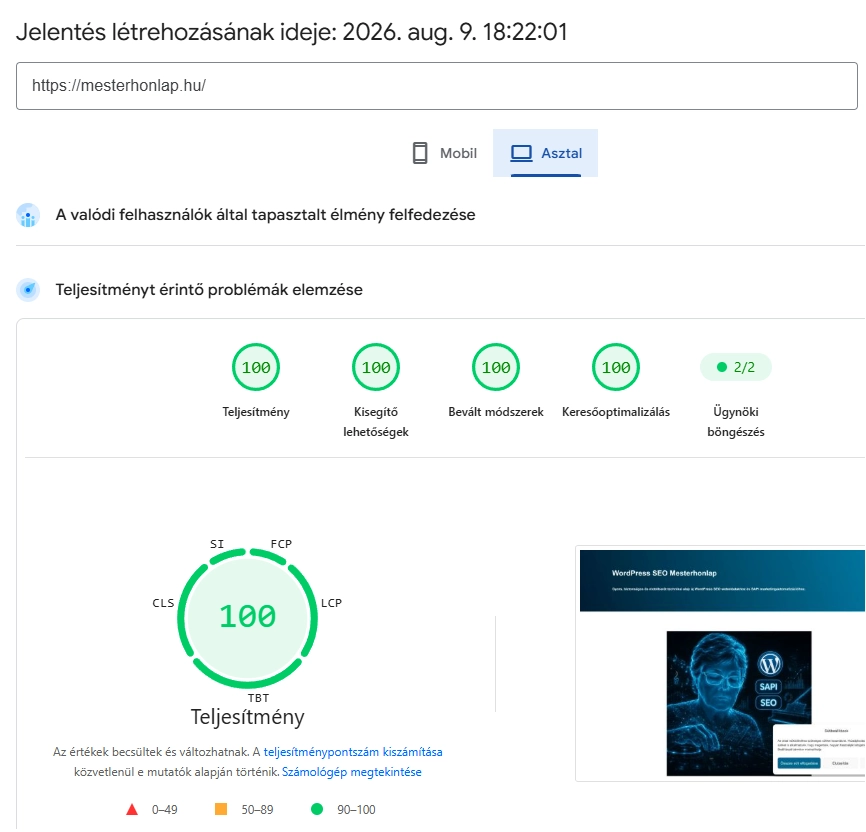Open the Kisegítő lehetőségek 100 score gauge
The height and width of the screenshot is (832, 866).
point(376,367)
